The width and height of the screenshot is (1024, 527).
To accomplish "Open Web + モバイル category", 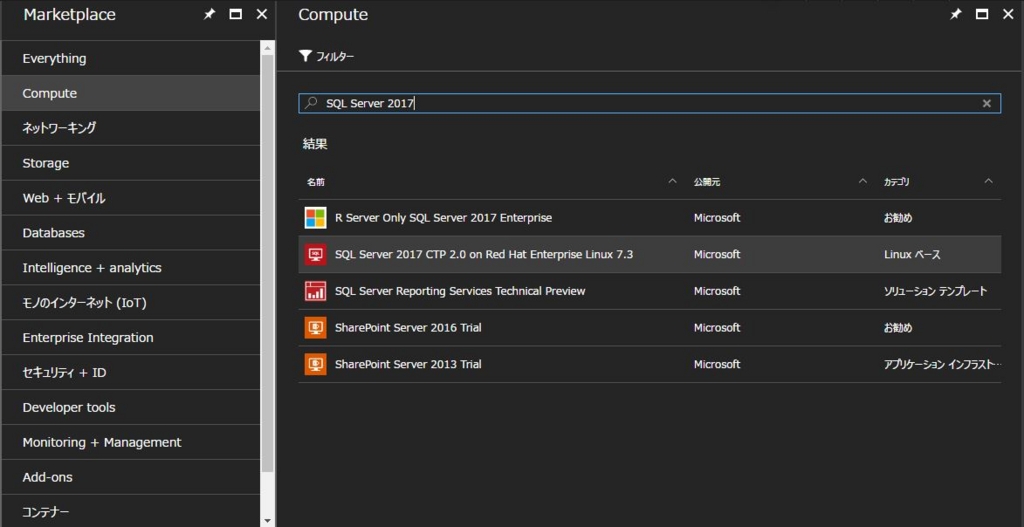I will pyautogui.click(x=131, y=198).
